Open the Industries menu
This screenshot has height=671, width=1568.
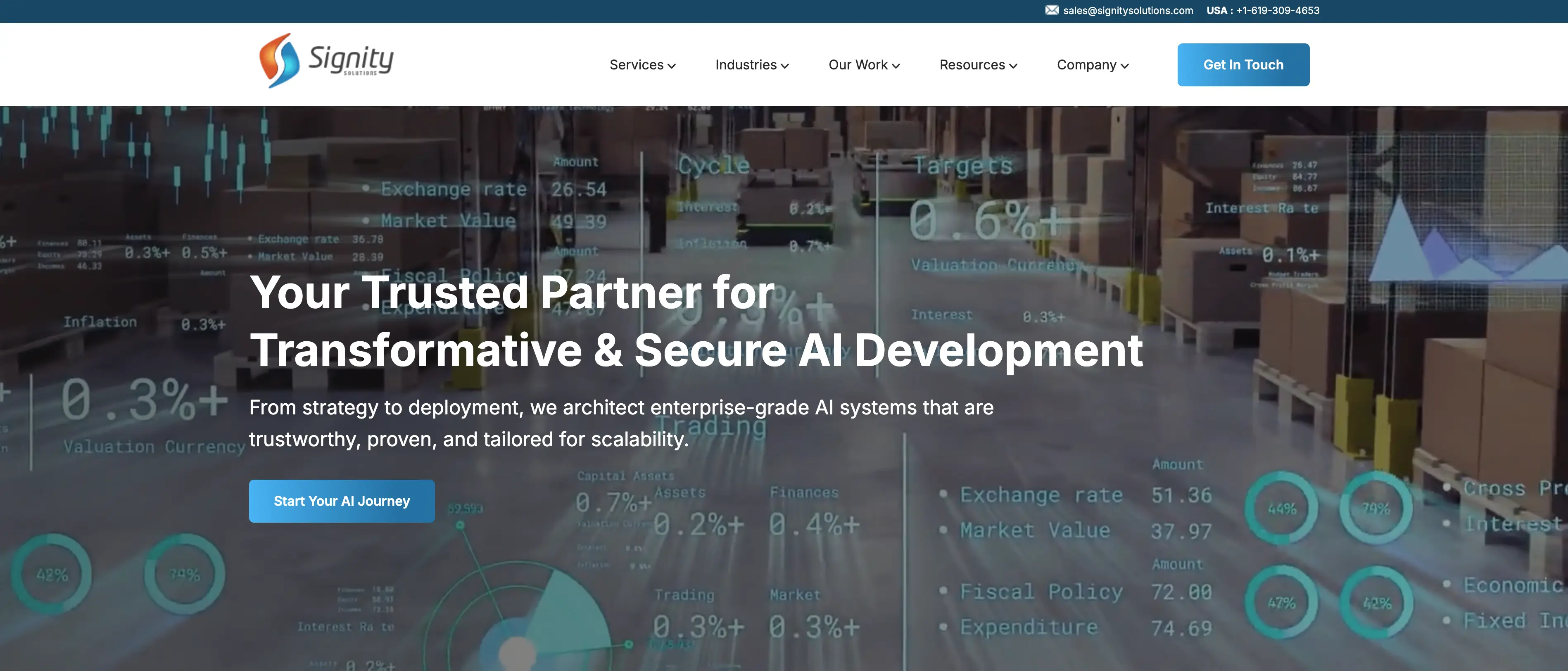click(x=752, y=64)
